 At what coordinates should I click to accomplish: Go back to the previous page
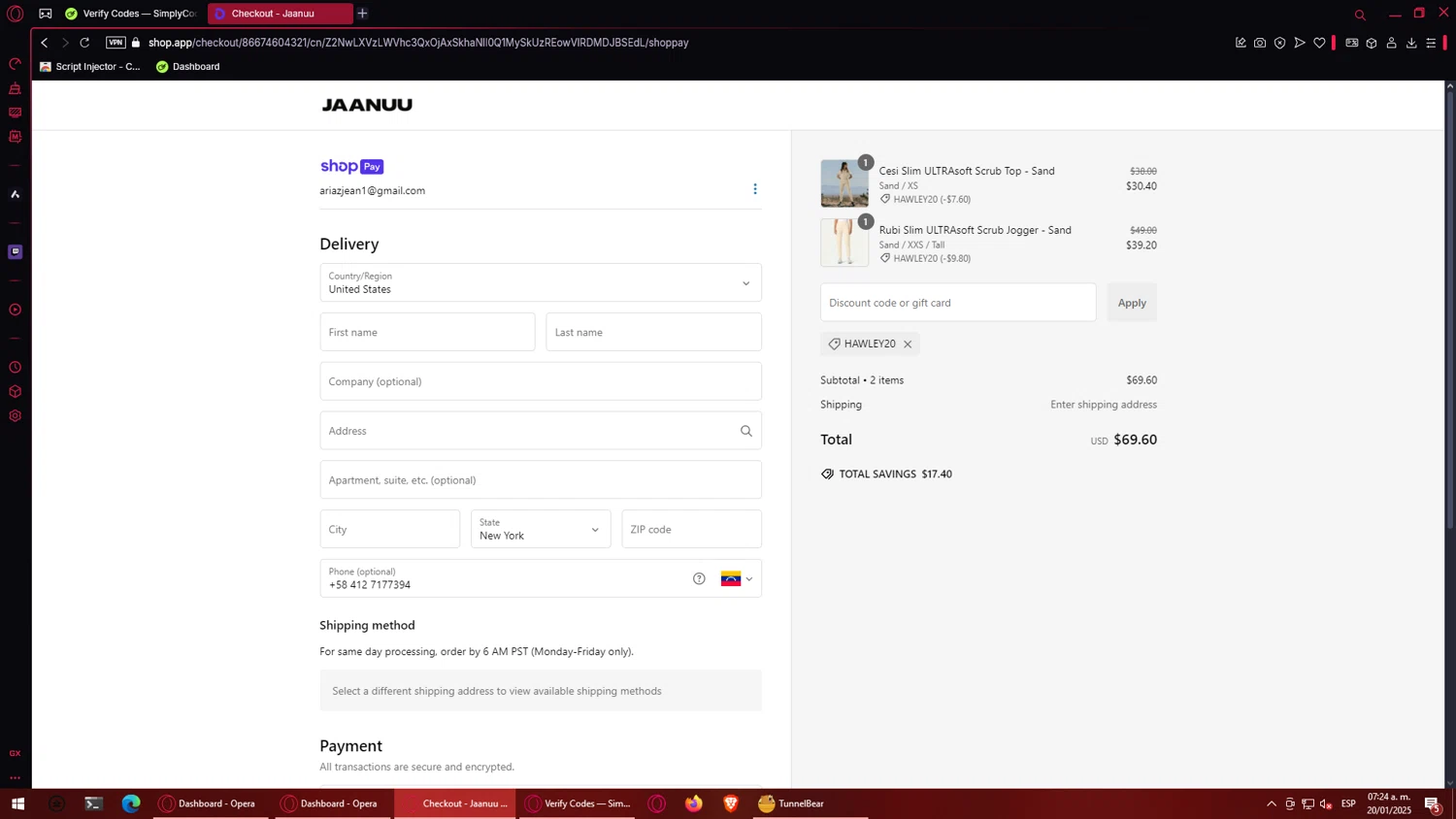tap(44, 43)
